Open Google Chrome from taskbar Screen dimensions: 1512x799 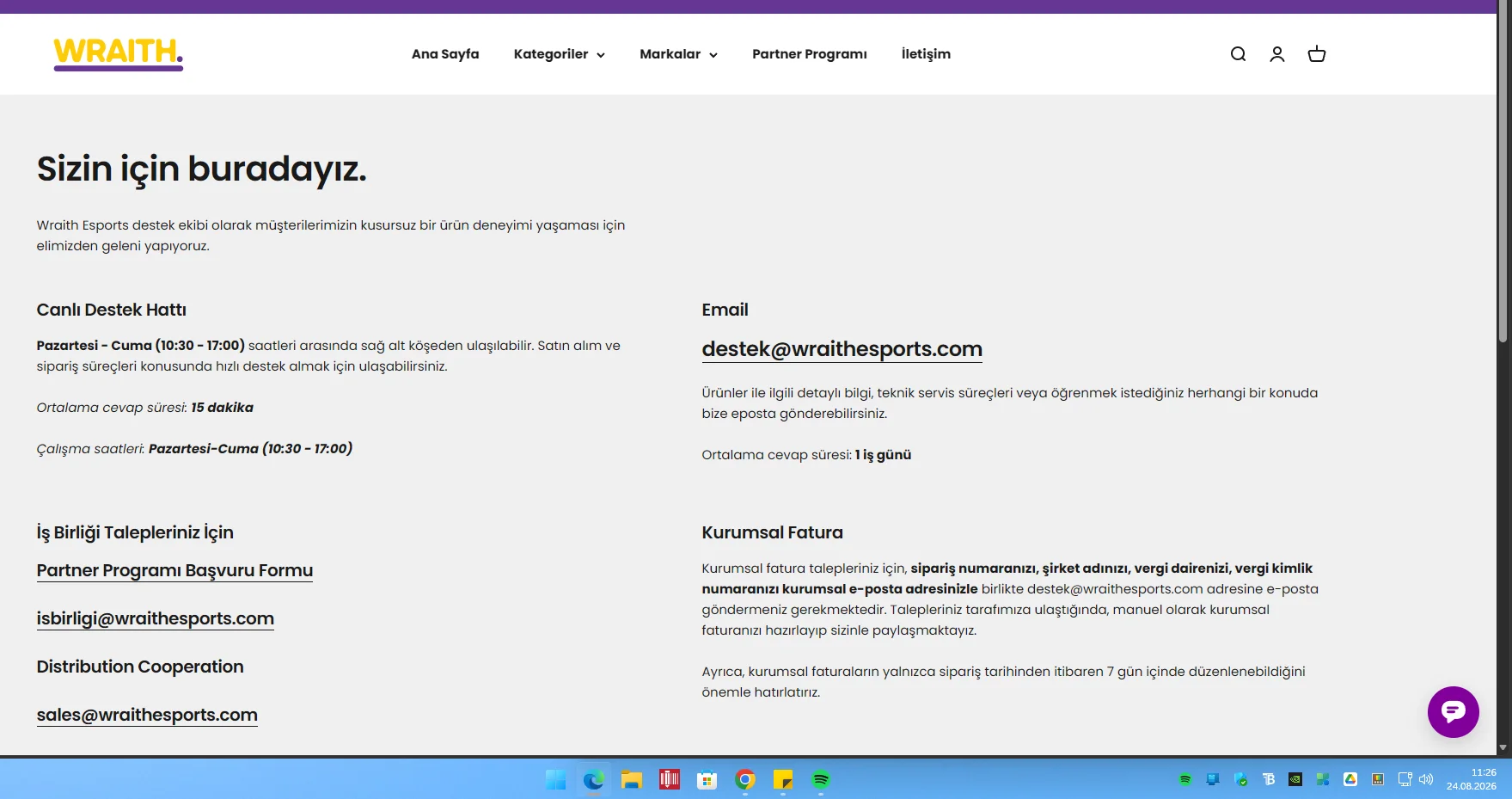[745, 780]
